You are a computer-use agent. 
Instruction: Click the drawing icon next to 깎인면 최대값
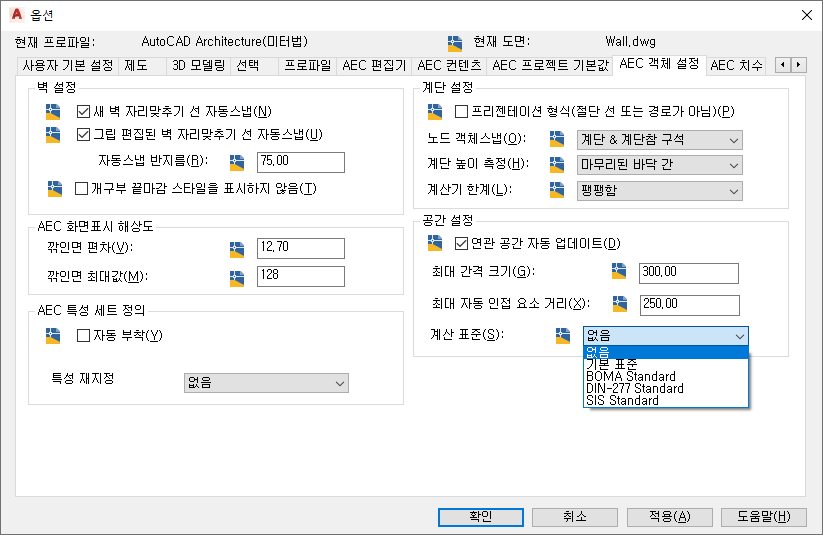tap(237, 278)
